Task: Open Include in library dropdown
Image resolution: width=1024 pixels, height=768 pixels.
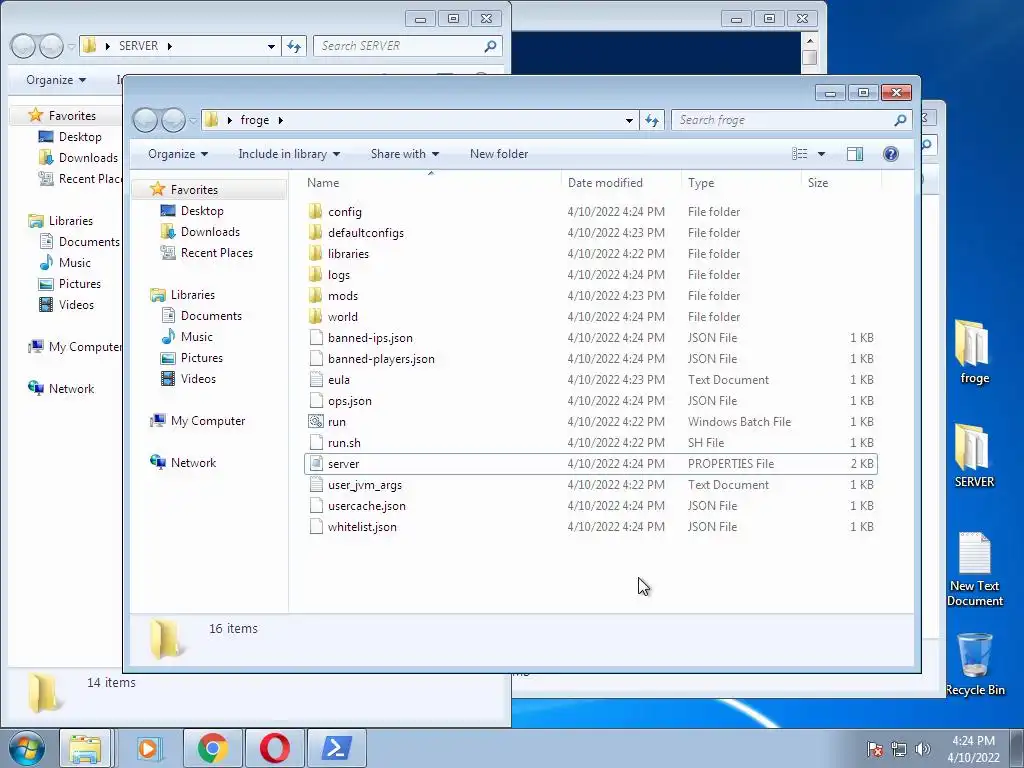Action: (289, 154)
